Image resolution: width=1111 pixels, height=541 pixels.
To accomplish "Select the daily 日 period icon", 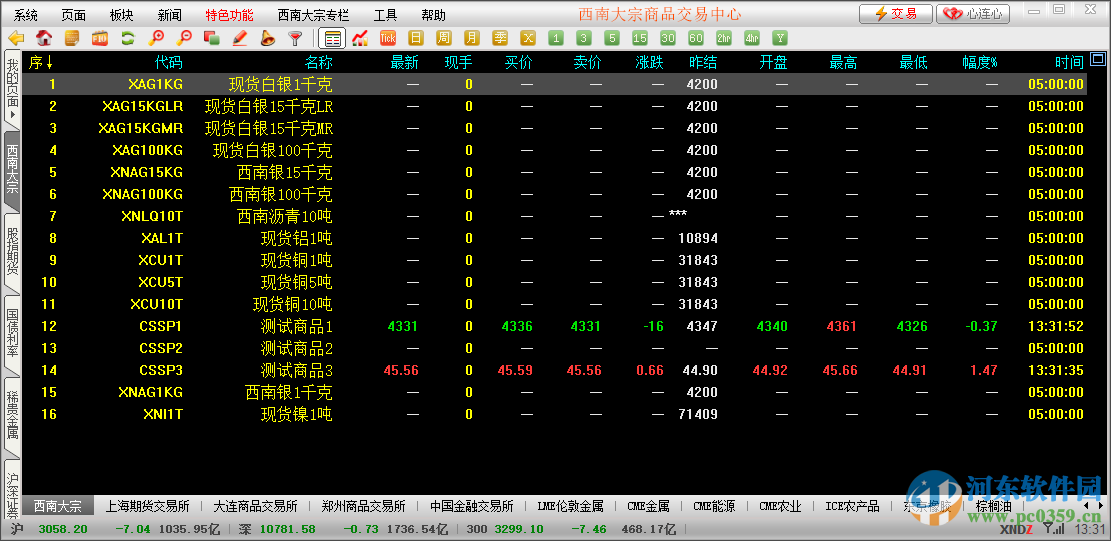I will coord(416,38).
